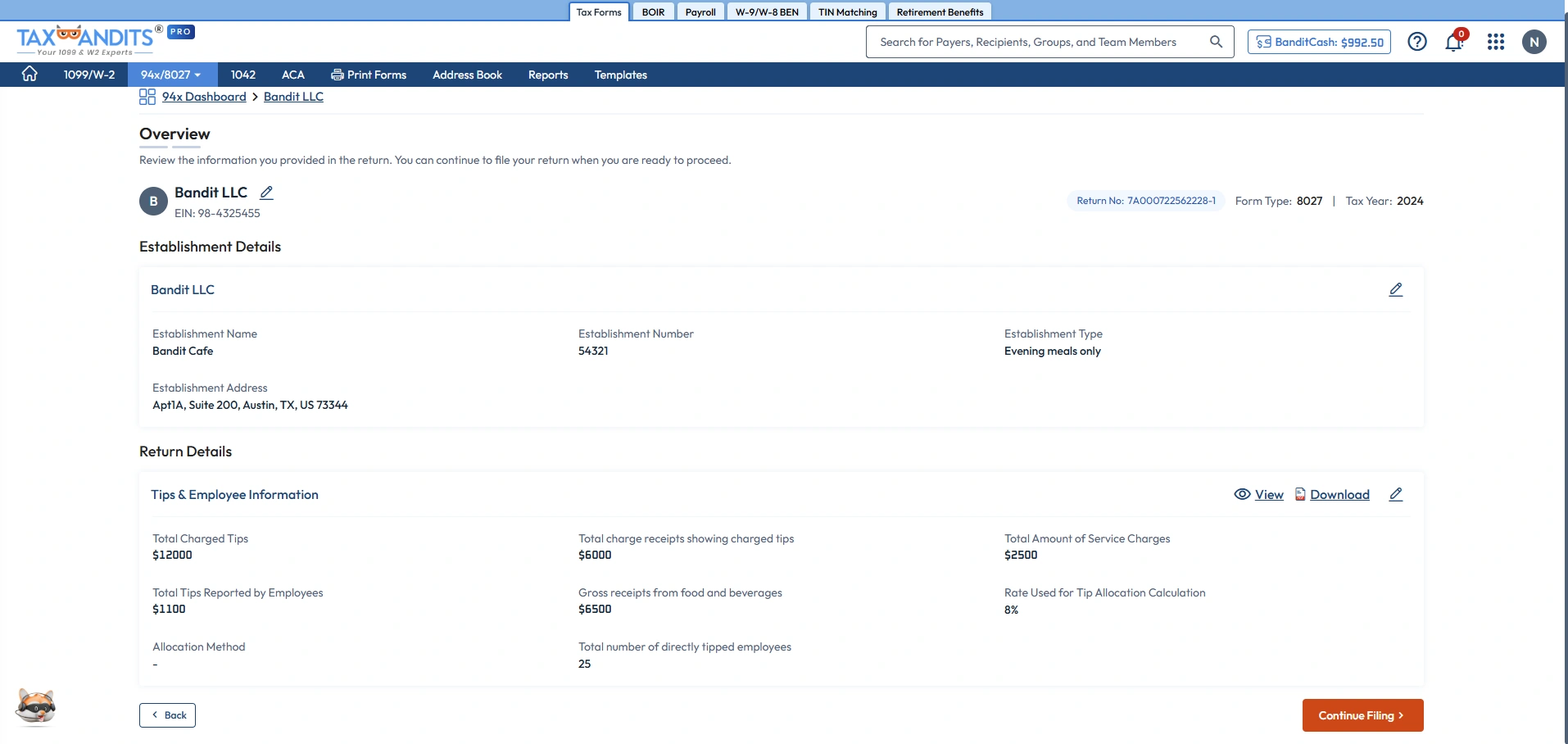Click the View link
The height and width of the screenshot is (744, 1568).
point(1269,494)
